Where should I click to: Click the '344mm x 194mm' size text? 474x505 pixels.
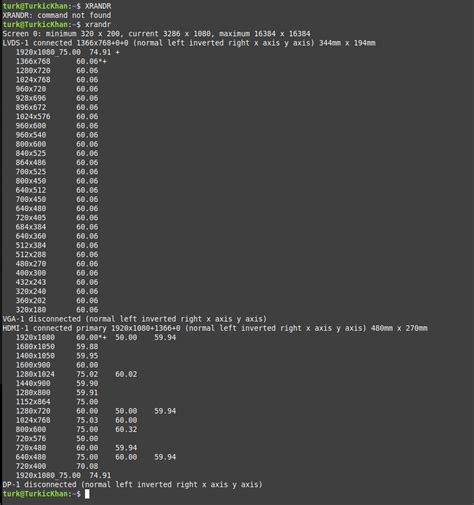(x=347, y=43)
